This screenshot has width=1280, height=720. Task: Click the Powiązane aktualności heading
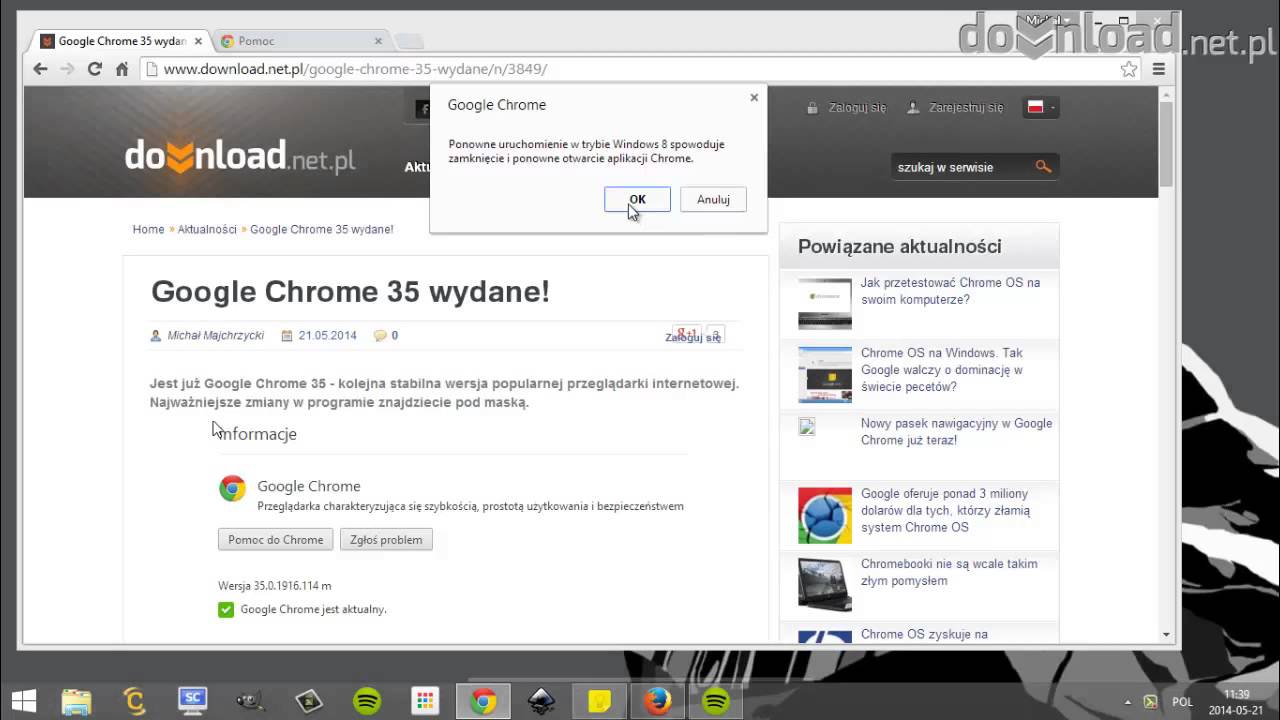(900, 246)
